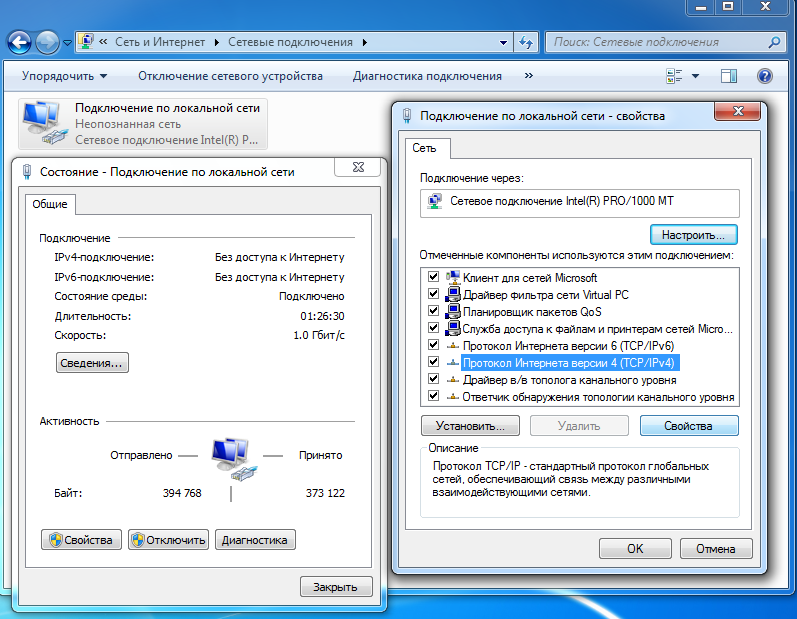
Task: Maximize the Explorer window
Action: click(728, 7)
